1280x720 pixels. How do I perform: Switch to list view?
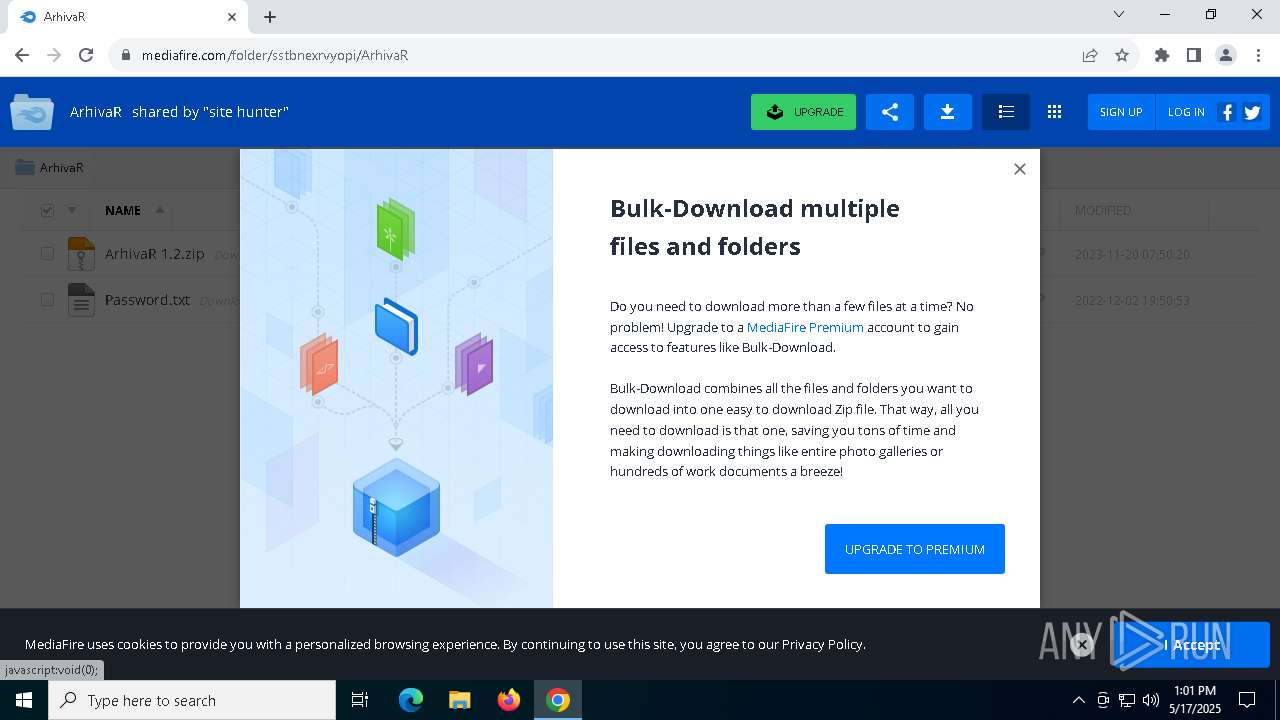[x=1006, y=112]
